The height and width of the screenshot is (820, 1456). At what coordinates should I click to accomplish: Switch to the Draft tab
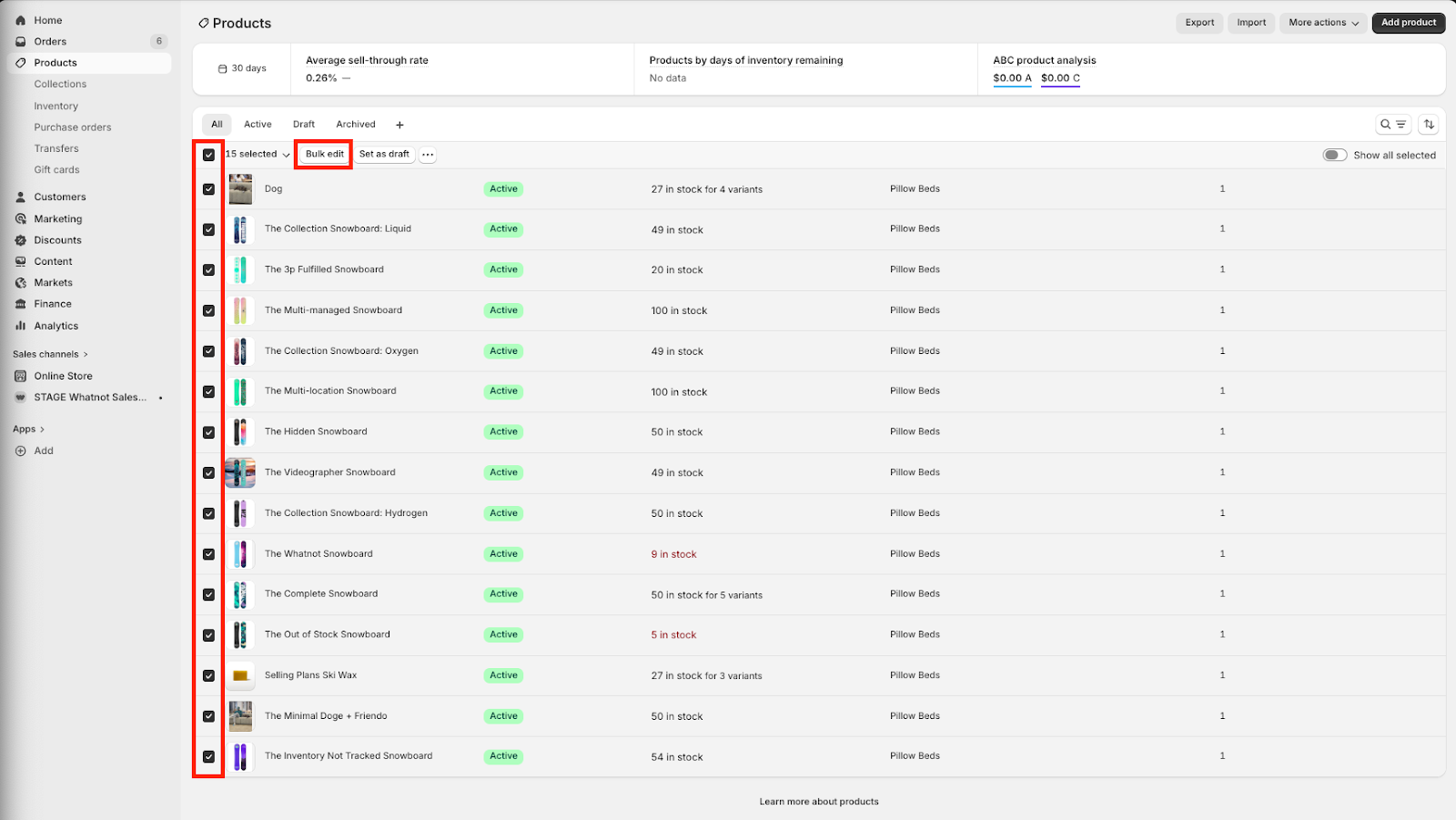tap(304, 125)
